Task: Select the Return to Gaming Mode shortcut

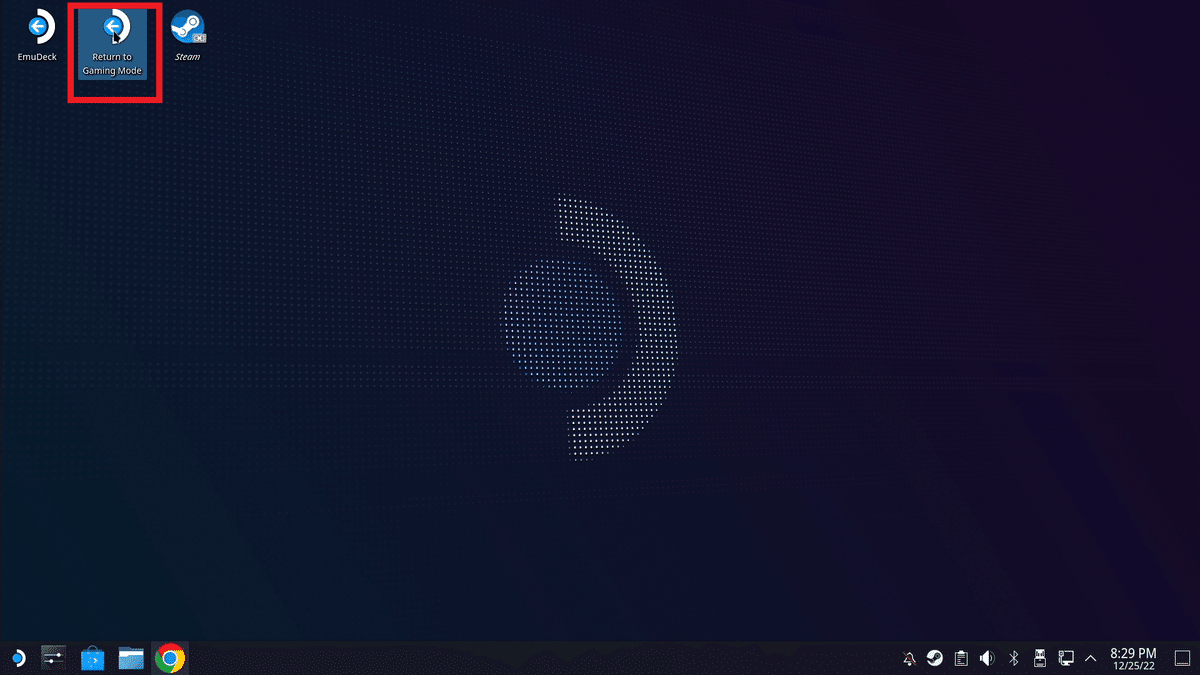Action: click(113, 45)
